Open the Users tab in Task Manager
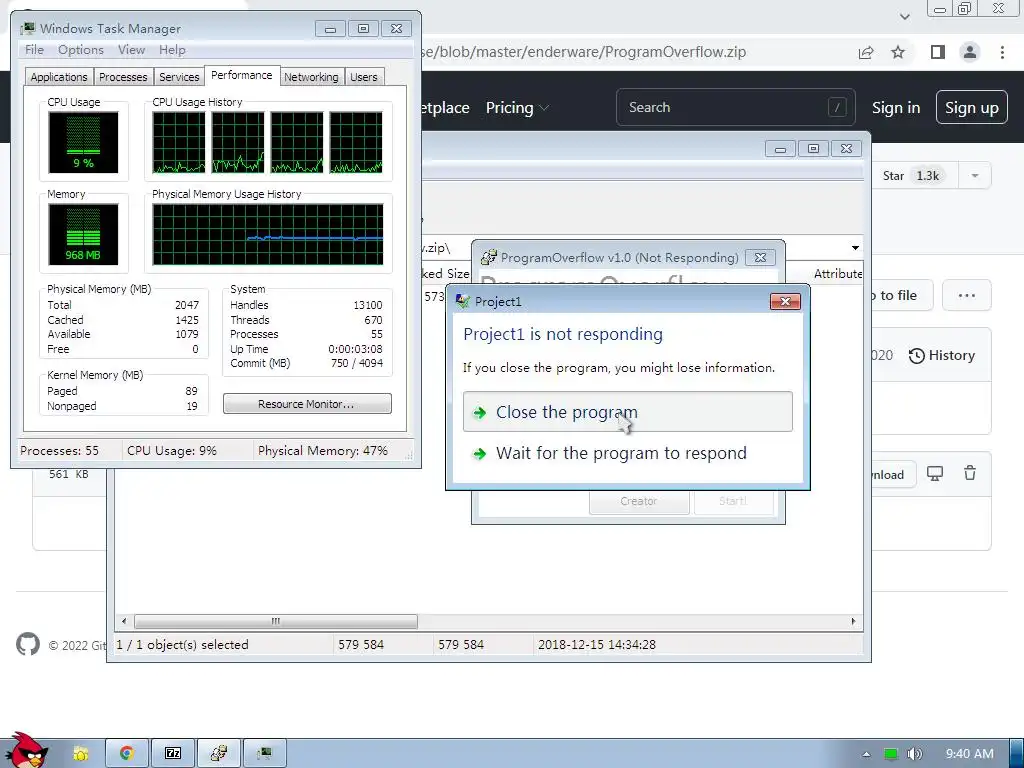 tap(364, 77)
